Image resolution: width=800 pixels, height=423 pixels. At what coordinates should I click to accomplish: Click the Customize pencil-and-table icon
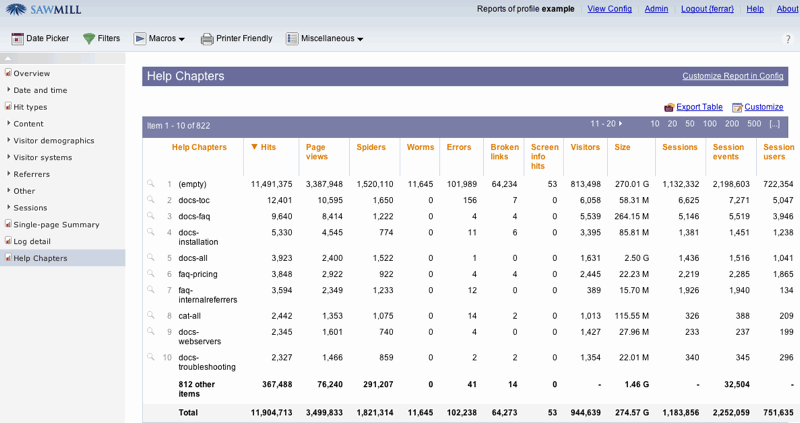[737, 107]
